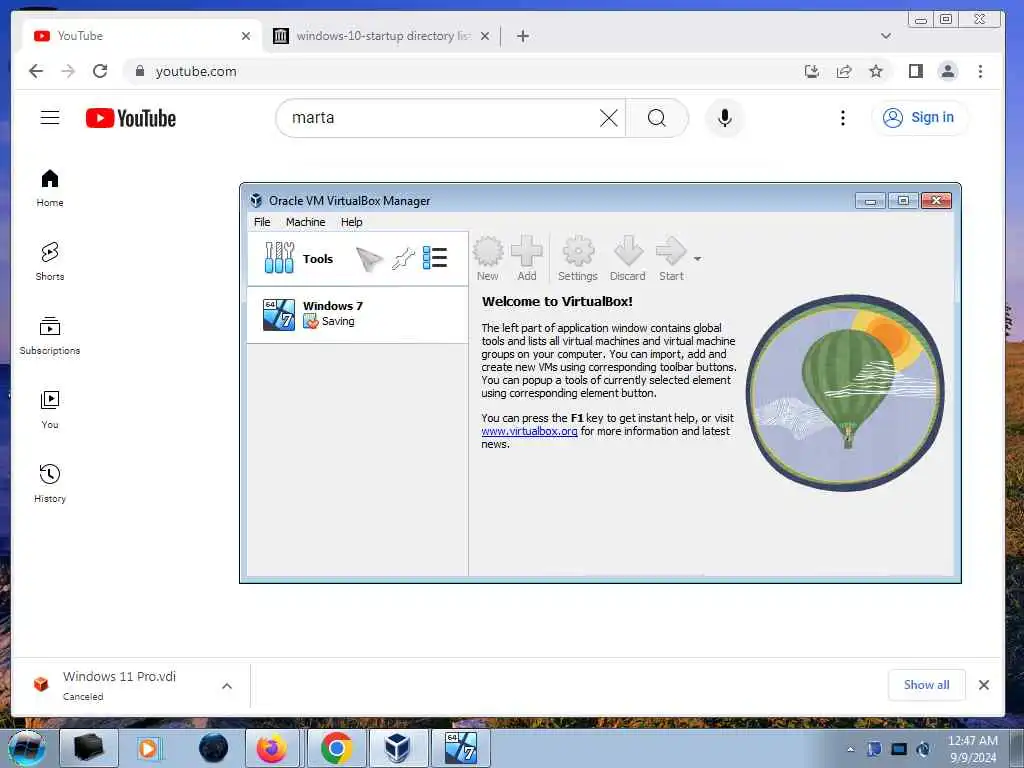The height and width of the screenshot is (768, 1024).
Task: Select Tools item in VirtualBox
Action: coord(358,259)
